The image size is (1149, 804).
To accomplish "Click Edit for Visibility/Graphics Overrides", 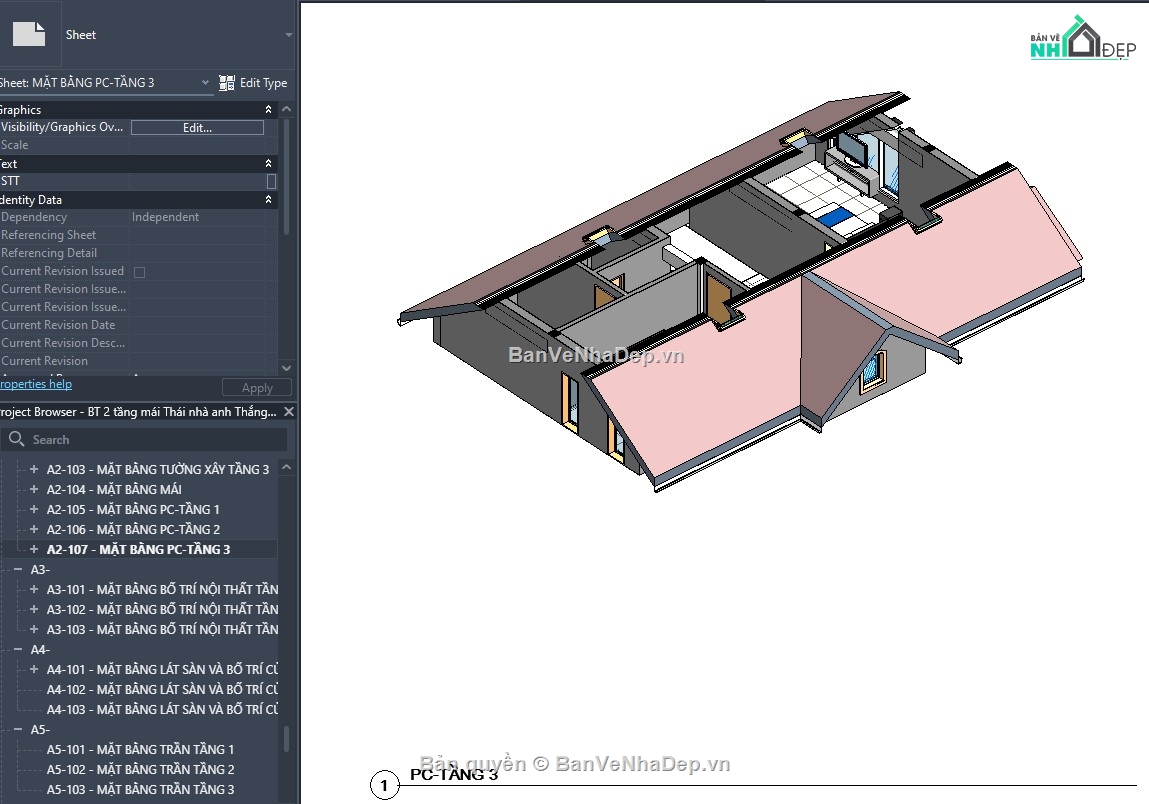I will pos(197,128).
